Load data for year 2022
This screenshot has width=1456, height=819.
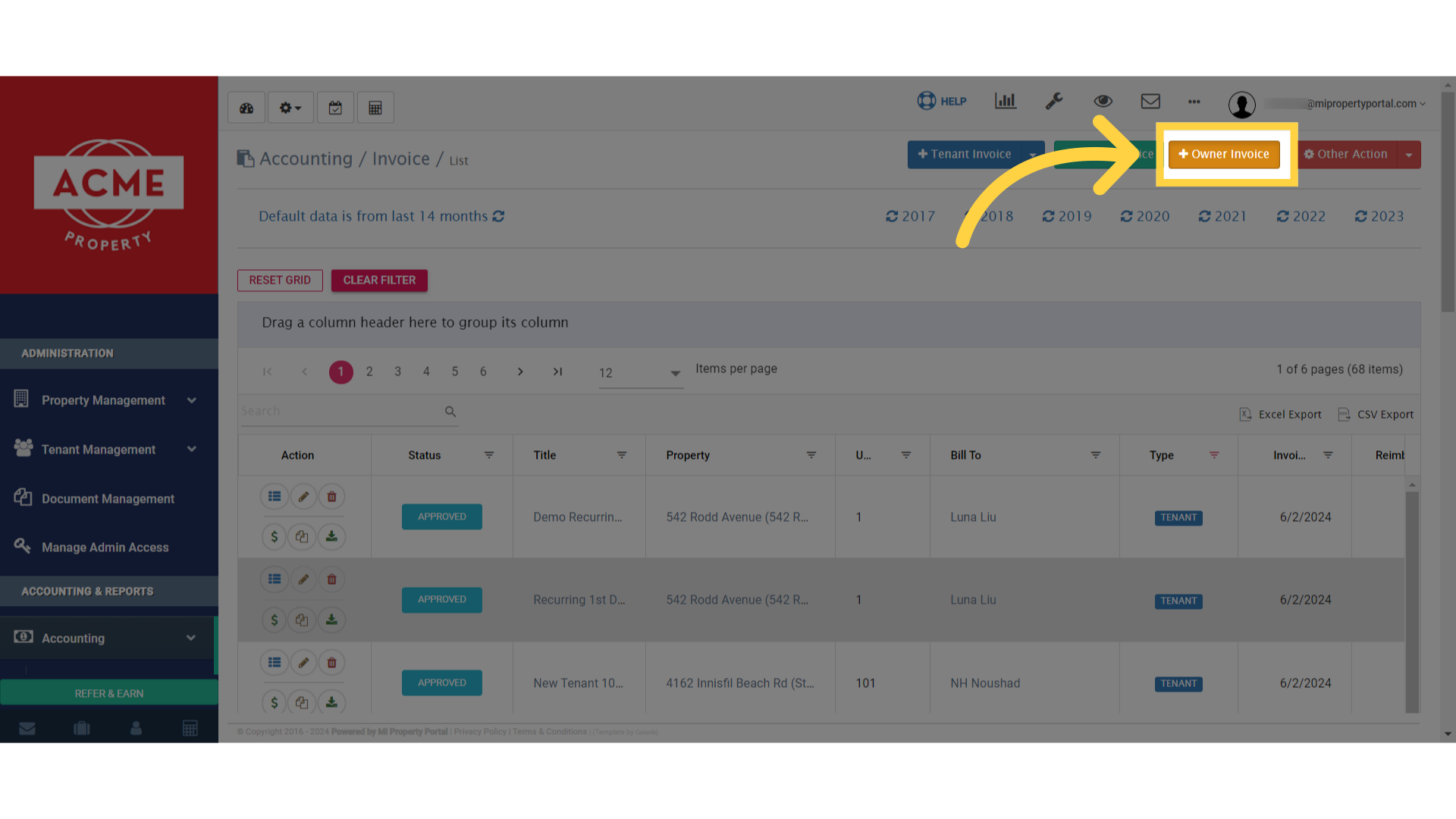[1301, 216]
